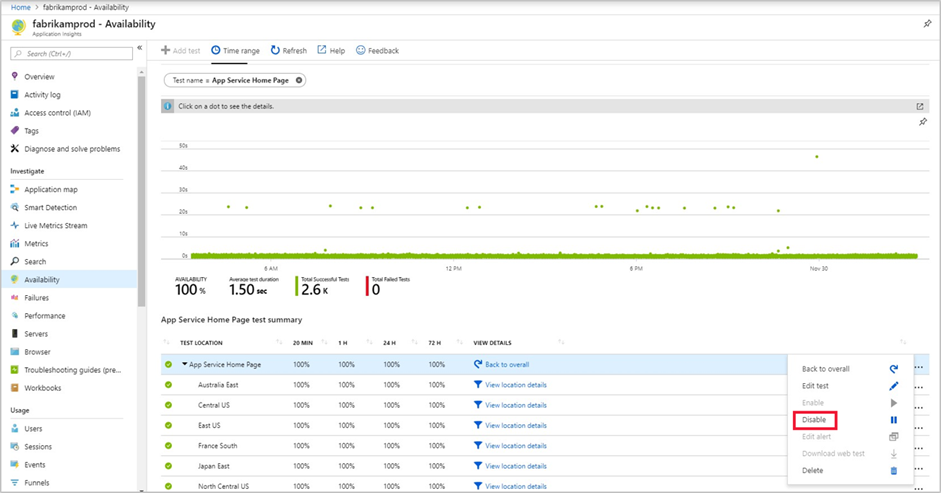Image resolution: width=941 pixels, height=493 pixels.
Task: Click the sidebar search input field
Action: tap(72, 53)
